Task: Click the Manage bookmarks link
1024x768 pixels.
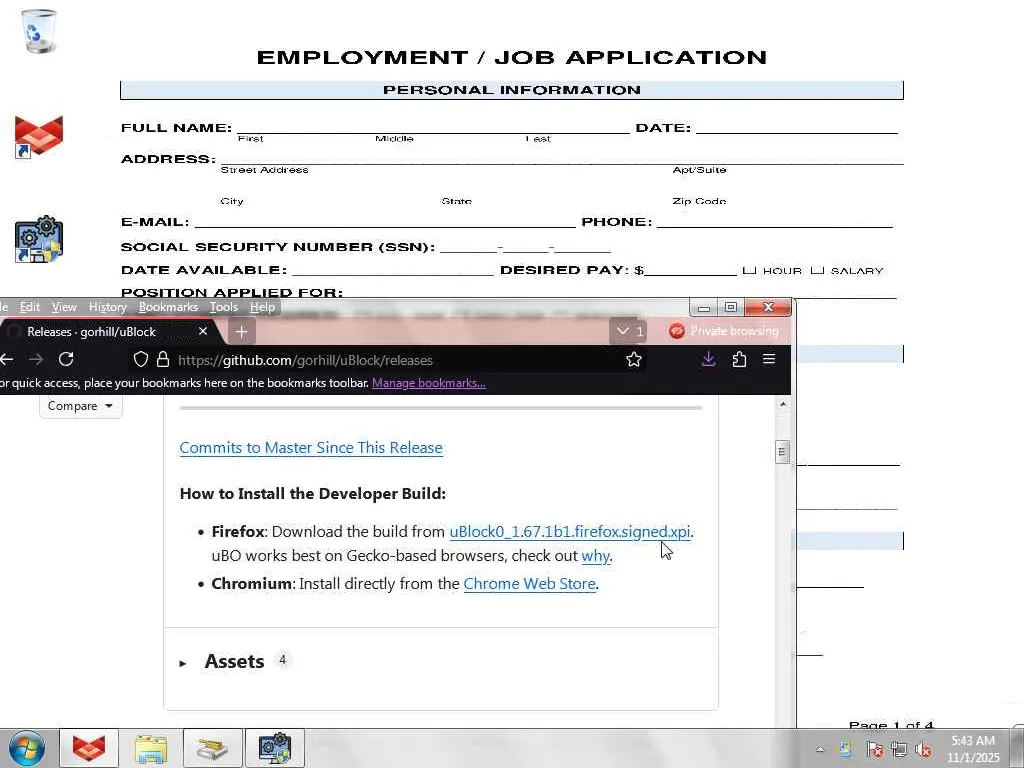Action: point(428,383)
